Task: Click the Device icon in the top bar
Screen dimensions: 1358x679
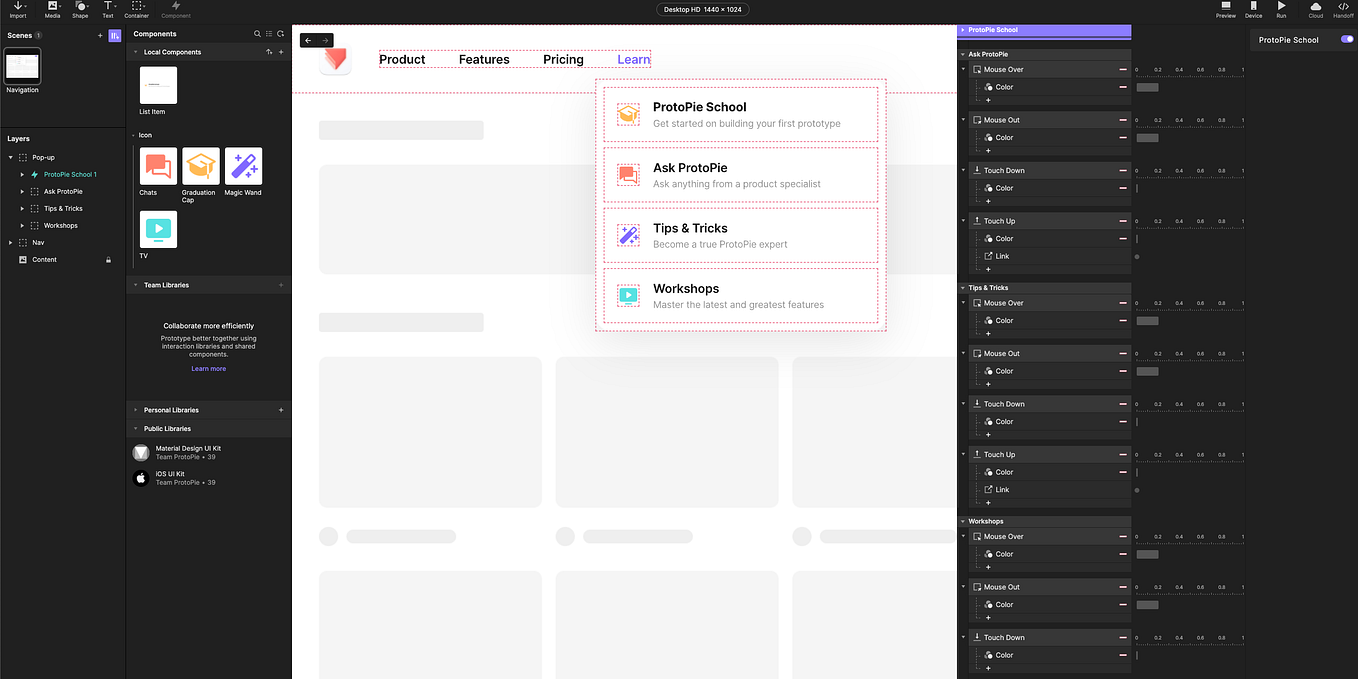Action: (1253, 10)
